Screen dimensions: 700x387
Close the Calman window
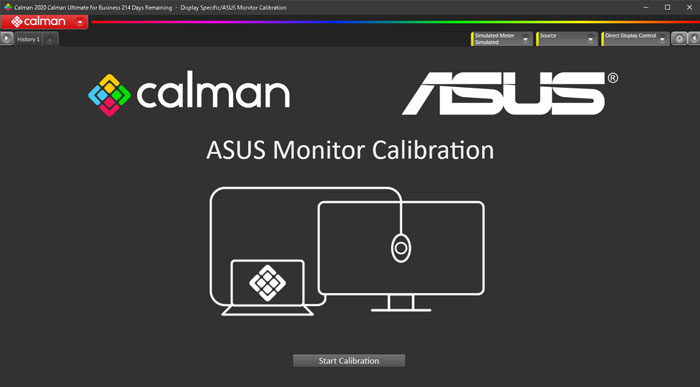689,8
